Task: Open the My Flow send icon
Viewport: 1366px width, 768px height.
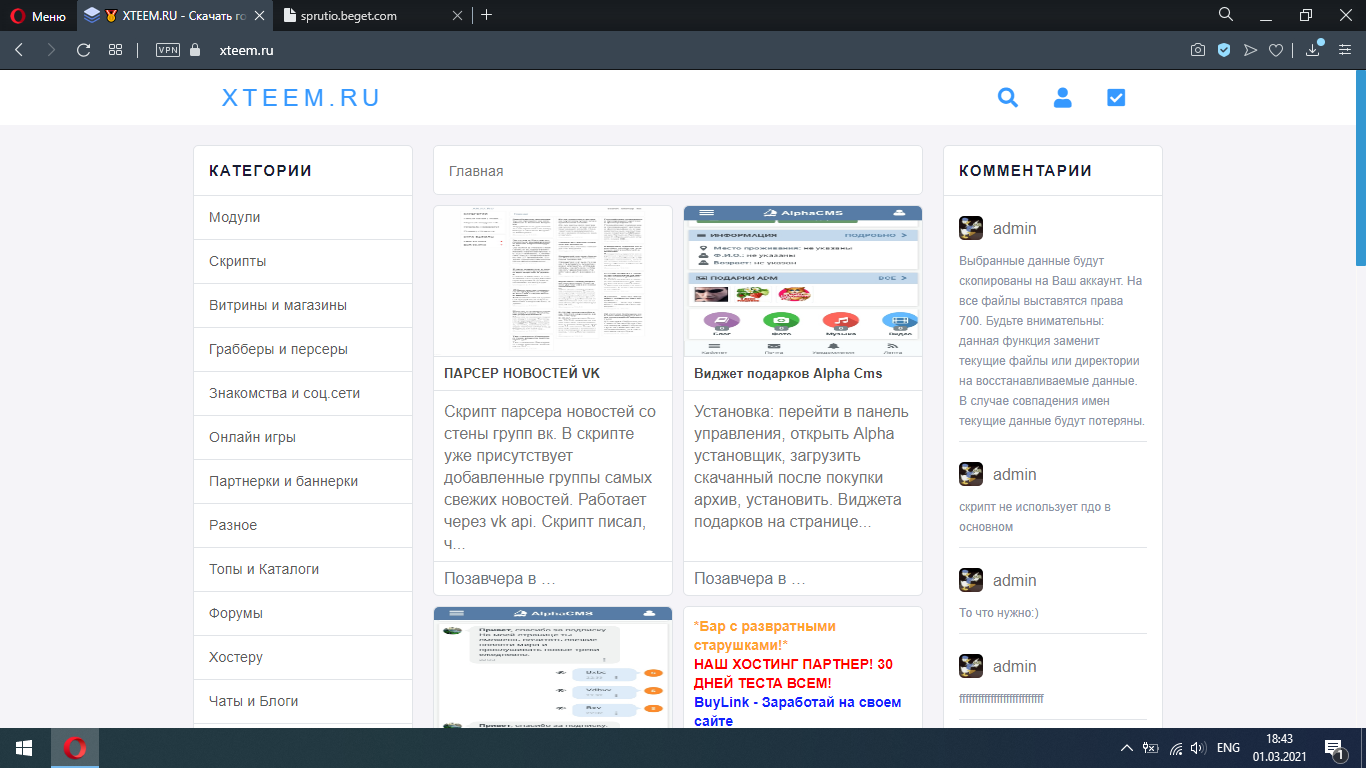Action: [1250, 50]
